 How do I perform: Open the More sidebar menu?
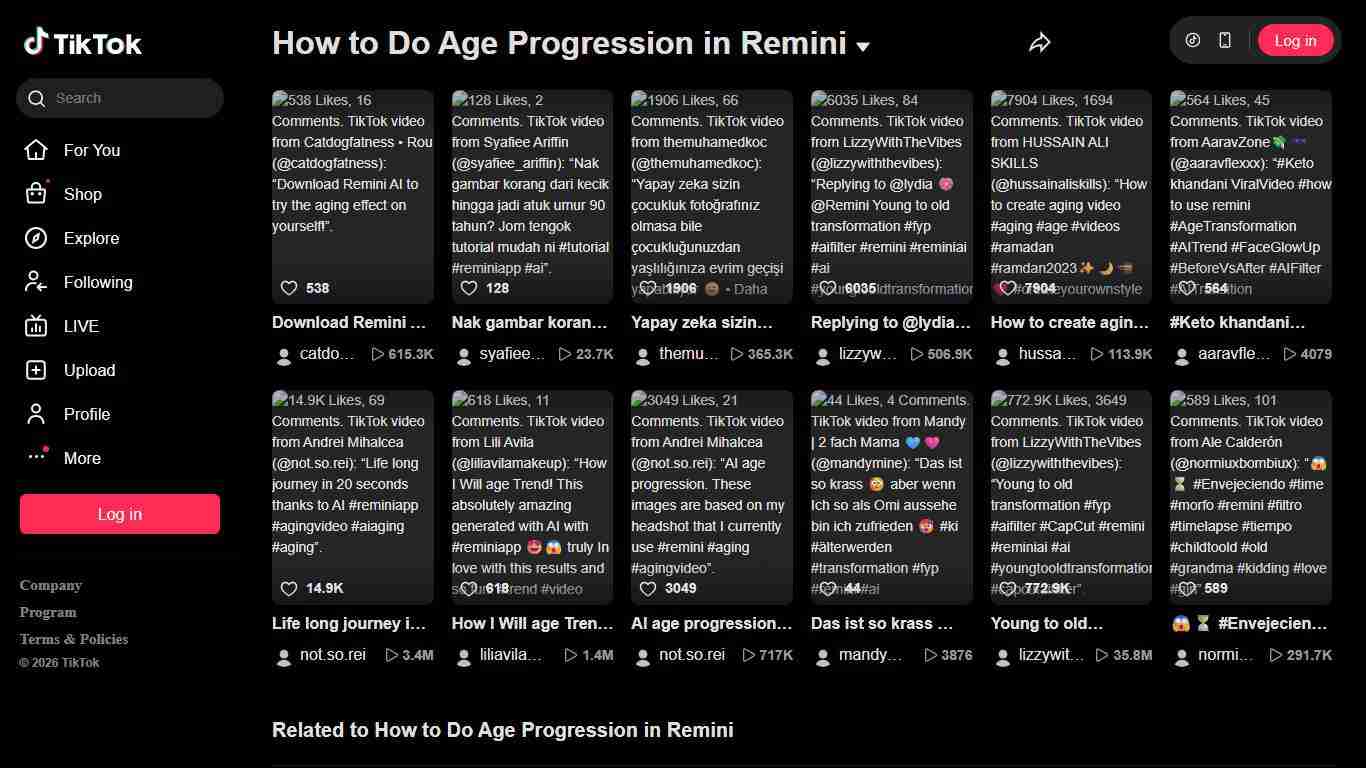82,458
